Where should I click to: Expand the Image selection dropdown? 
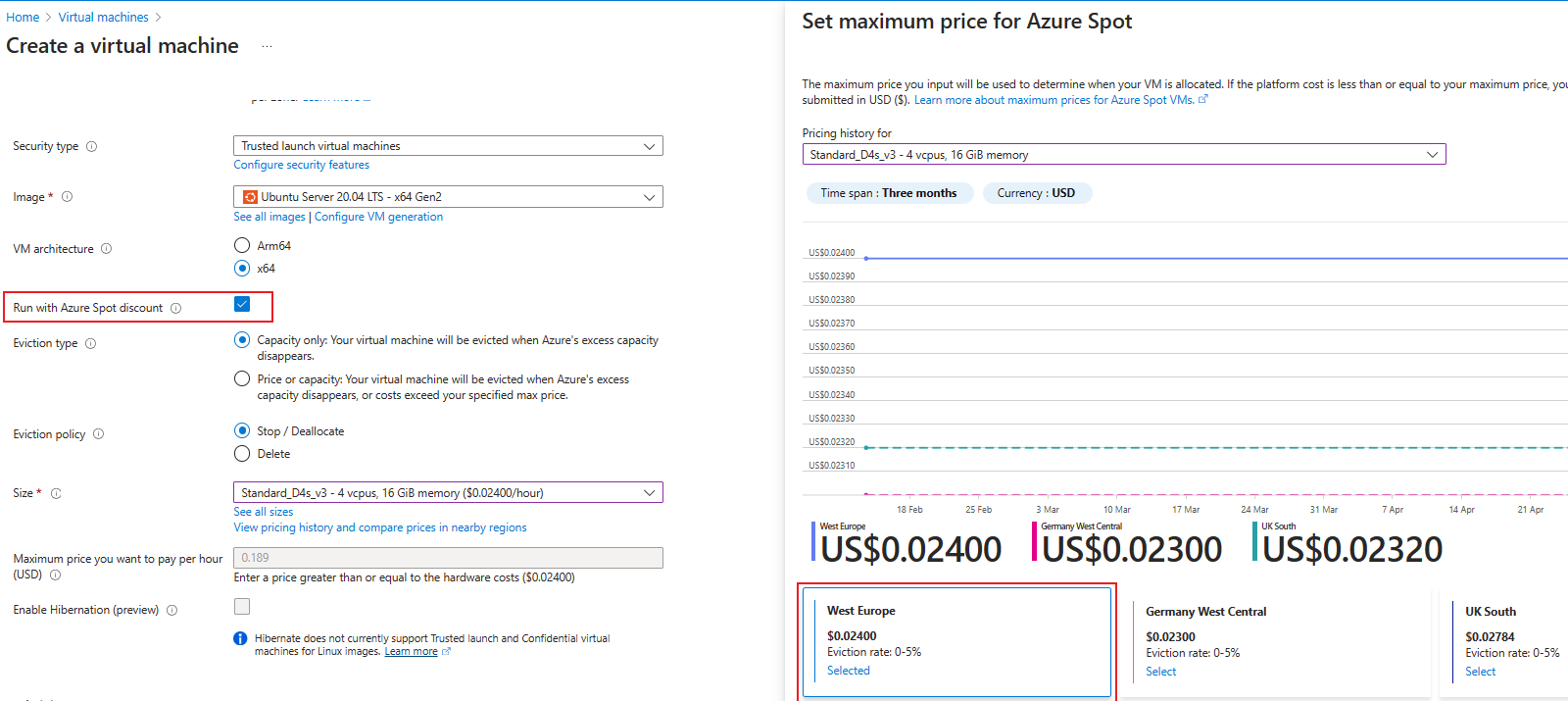448,197
